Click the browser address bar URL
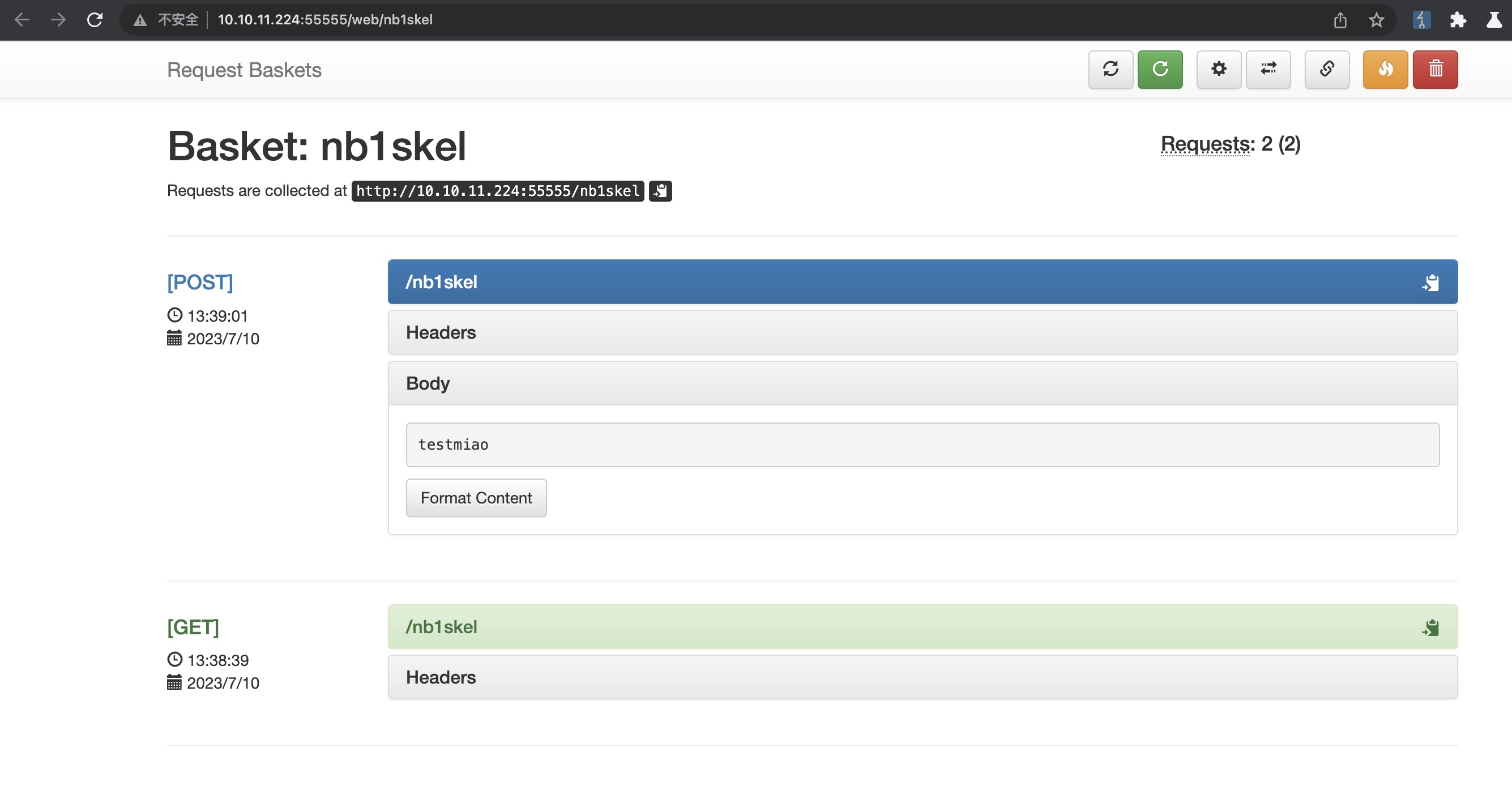 coord(324,19)
